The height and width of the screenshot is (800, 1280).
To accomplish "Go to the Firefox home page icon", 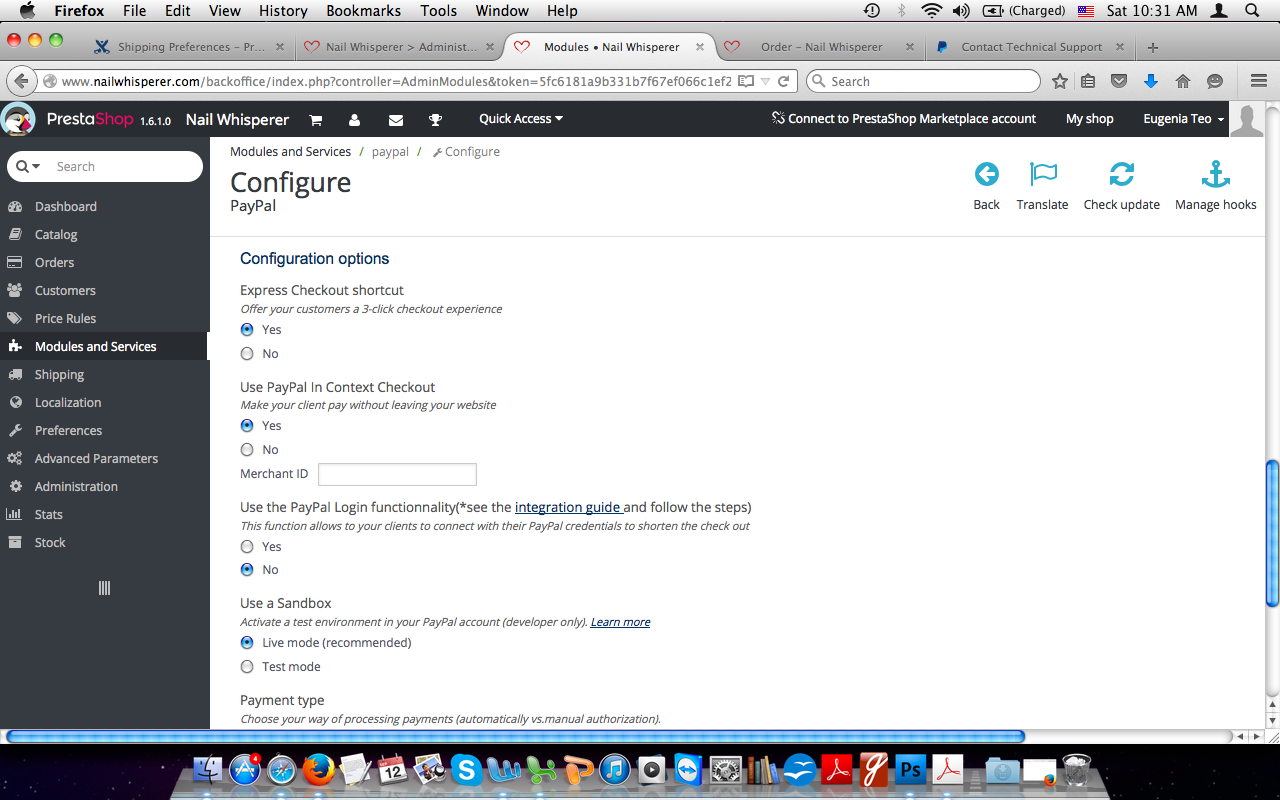I will (1183, 81).
